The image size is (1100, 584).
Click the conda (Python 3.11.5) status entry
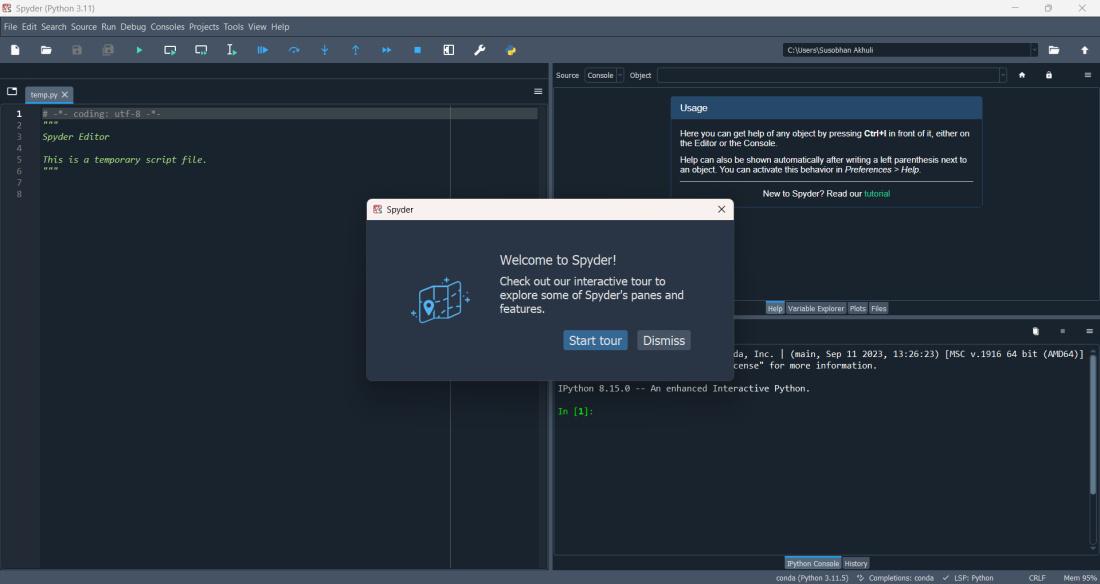click(812, 578)
